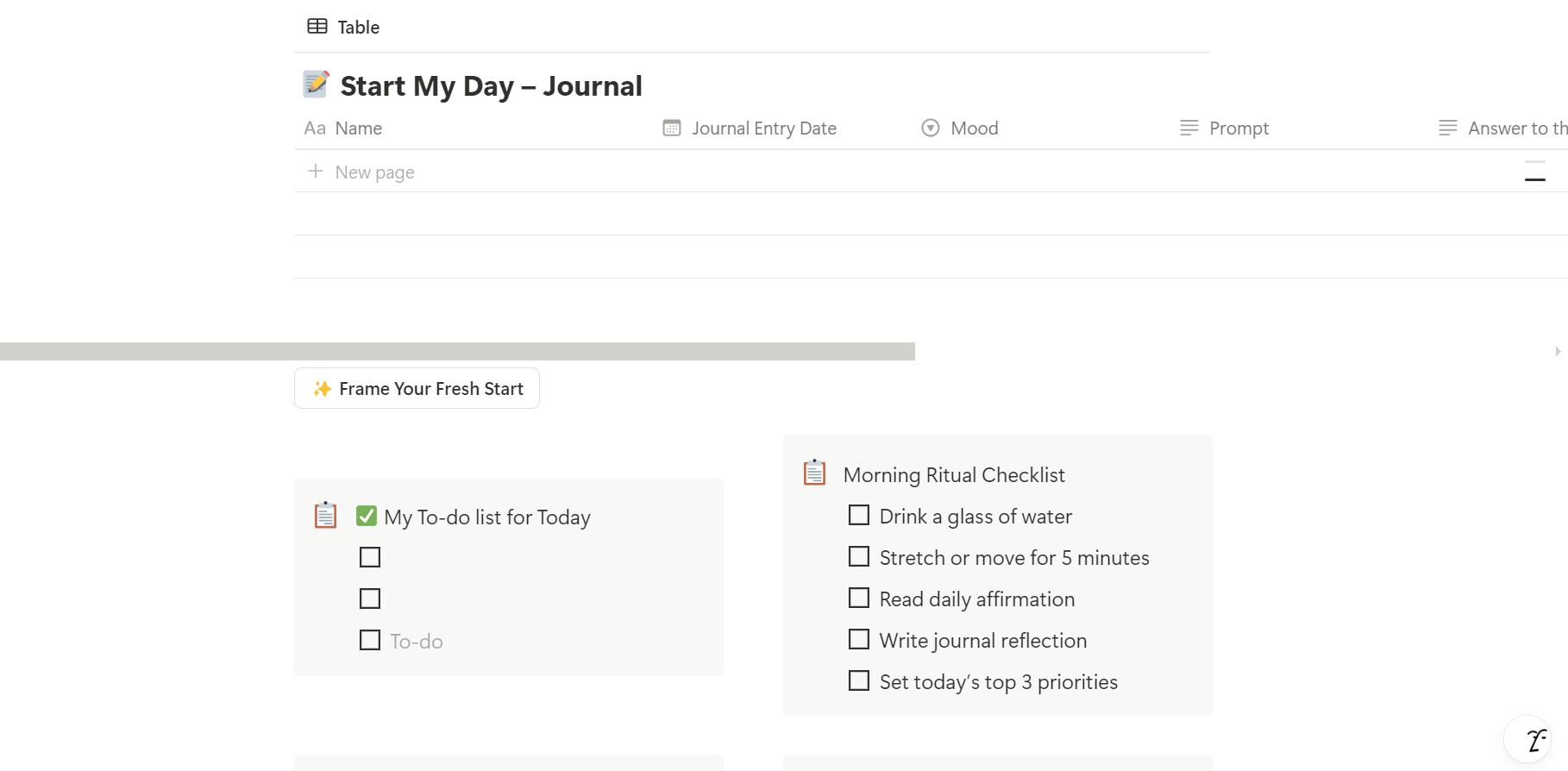Uncheck My To-do list for Today
This screenshot has width=1568, height=771.
coord(367,517)
